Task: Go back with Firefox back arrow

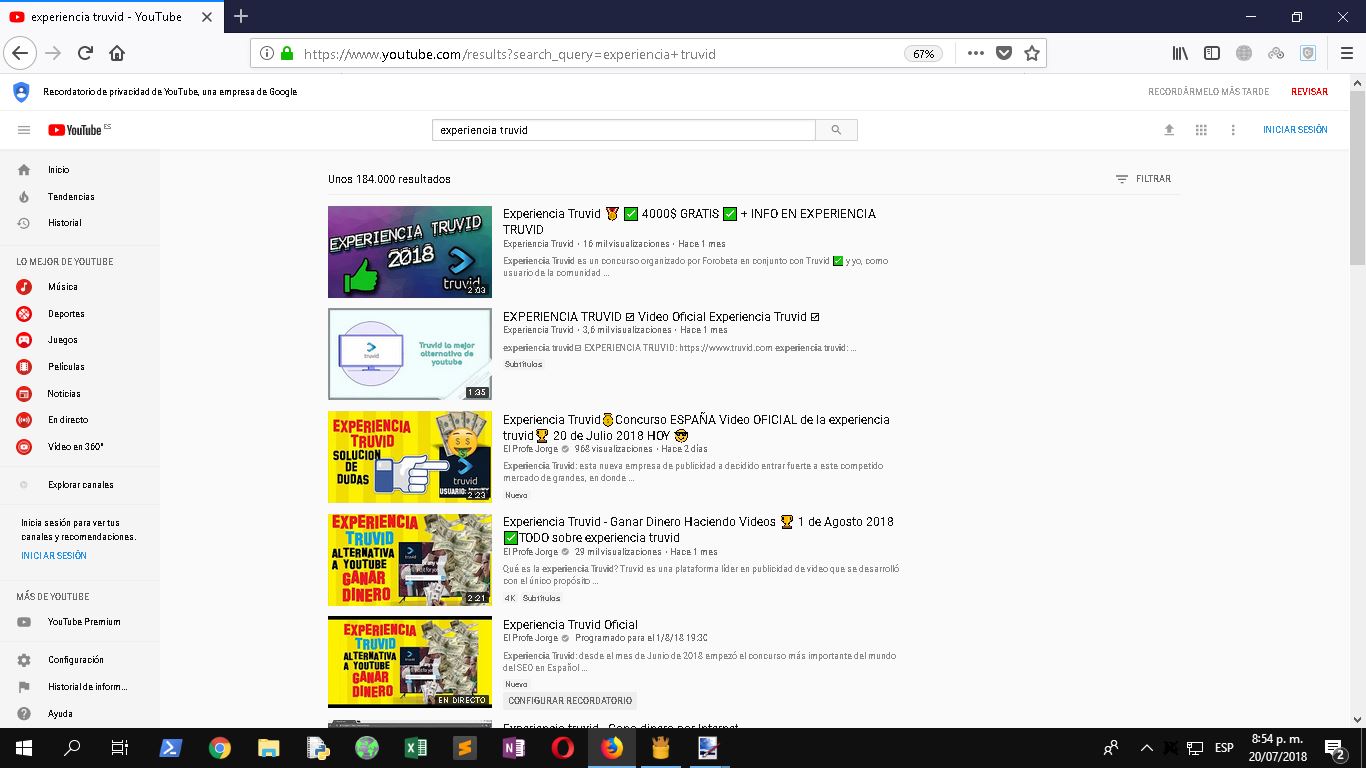Action: click(x=21, y=53)
